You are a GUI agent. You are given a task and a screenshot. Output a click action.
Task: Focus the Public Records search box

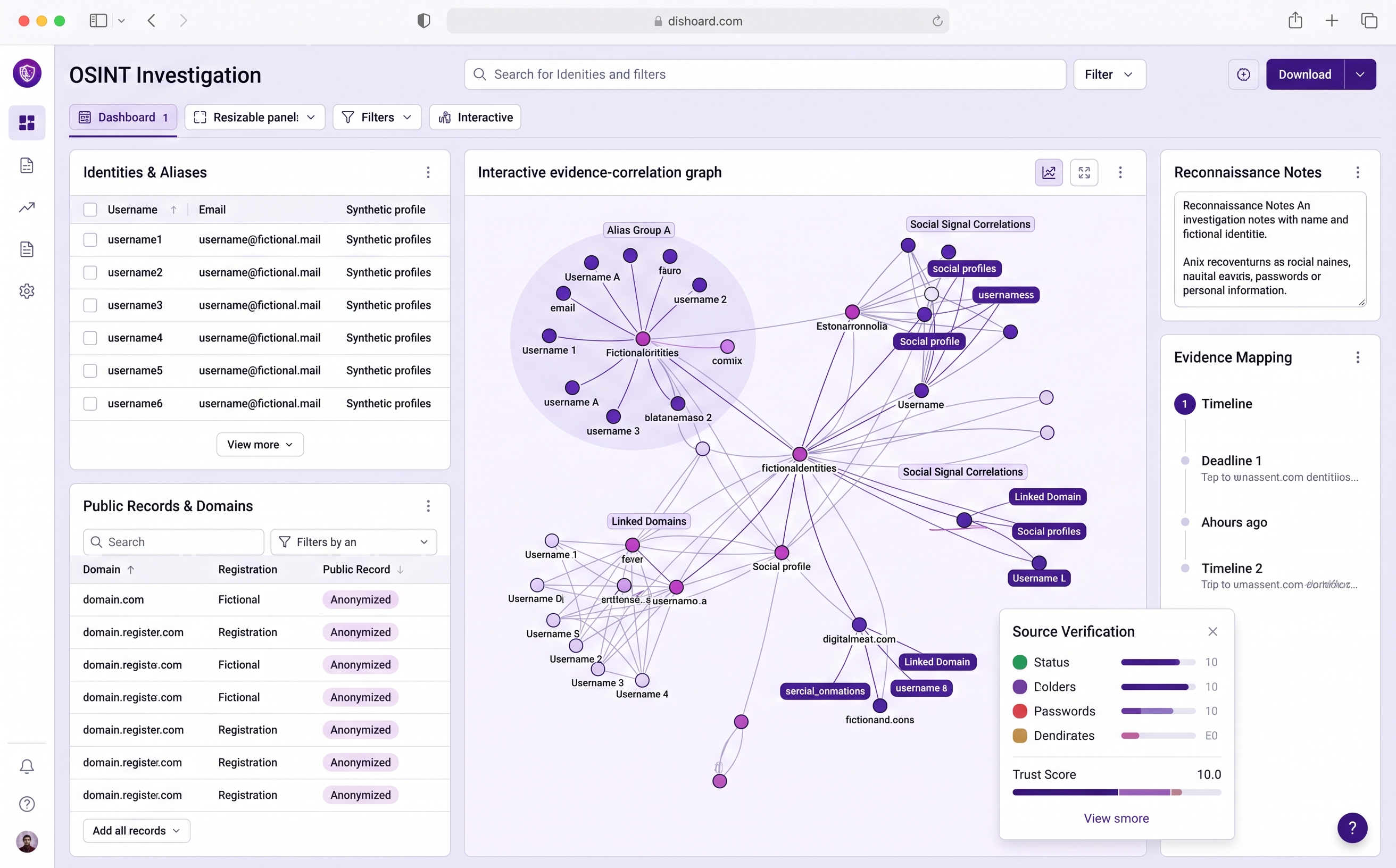(173, 542)
